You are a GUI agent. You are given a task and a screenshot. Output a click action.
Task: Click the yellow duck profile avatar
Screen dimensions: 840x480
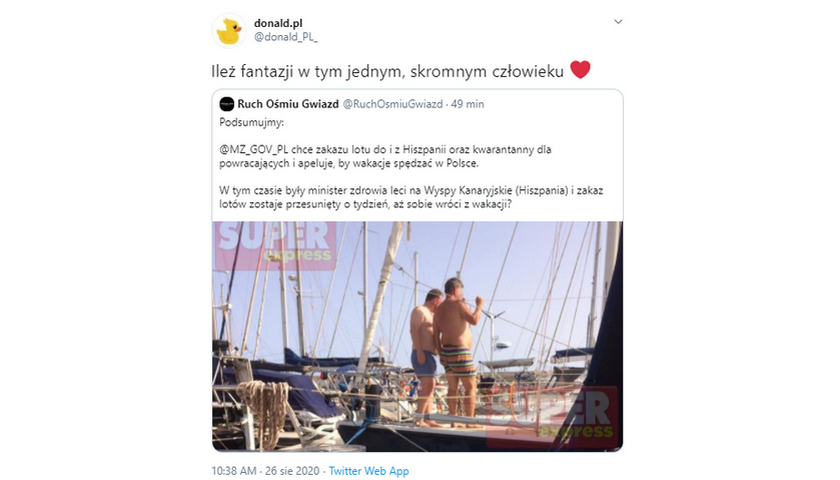click(229, 31)
